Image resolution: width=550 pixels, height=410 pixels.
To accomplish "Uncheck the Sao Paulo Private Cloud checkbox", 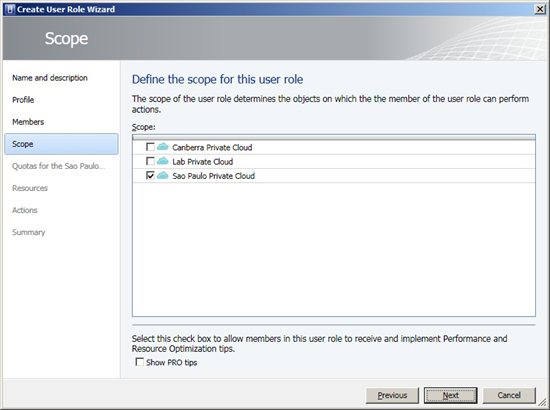I will [150, 175].
